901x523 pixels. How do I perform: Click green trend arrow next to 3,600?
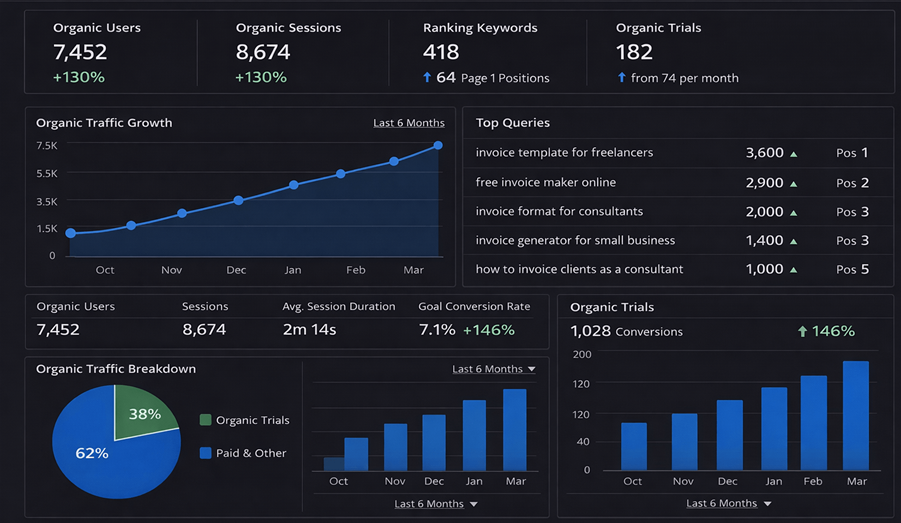794,154
